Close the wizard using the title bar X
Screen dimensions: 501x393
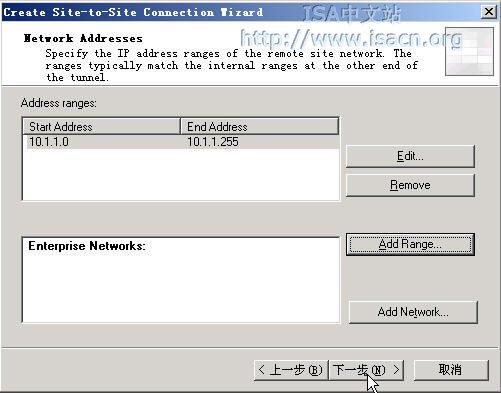coord(489,12)
